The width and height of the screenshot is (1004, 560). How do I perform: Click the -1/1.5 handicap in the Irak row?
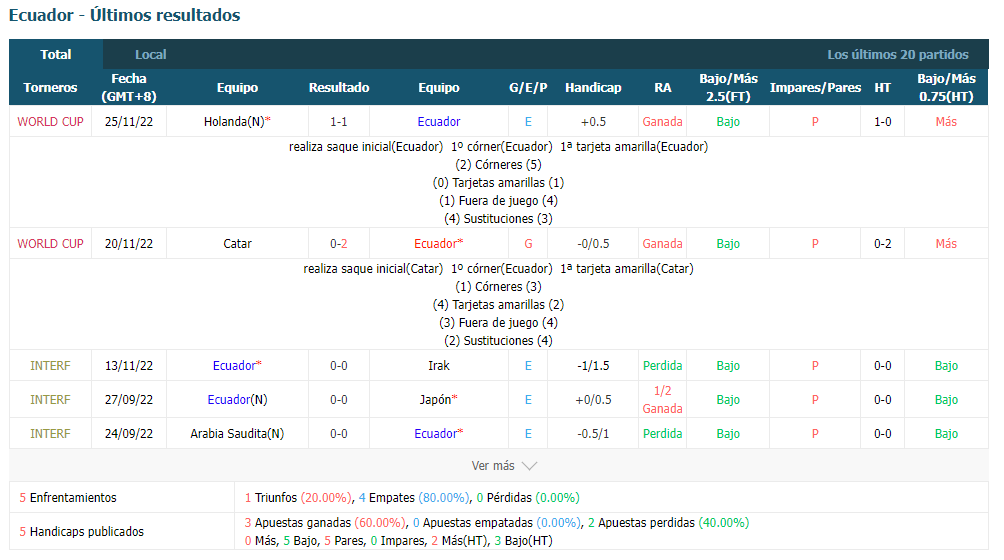(593, 366)
